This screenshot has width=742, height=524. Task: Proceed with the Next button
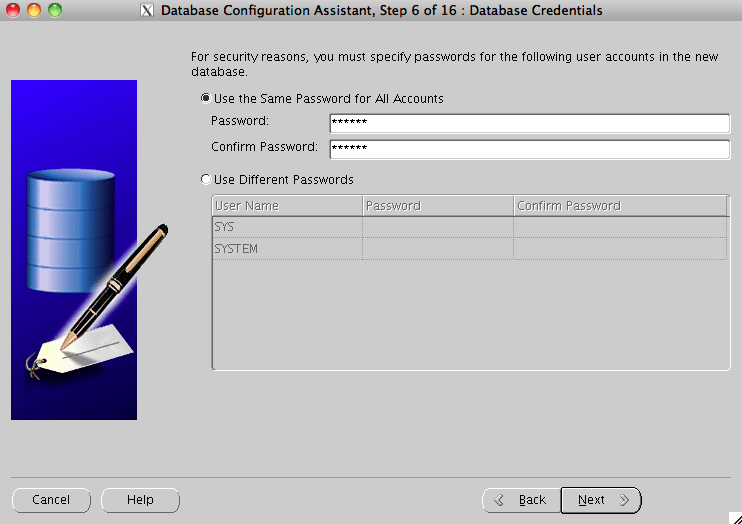click(600, 500)
